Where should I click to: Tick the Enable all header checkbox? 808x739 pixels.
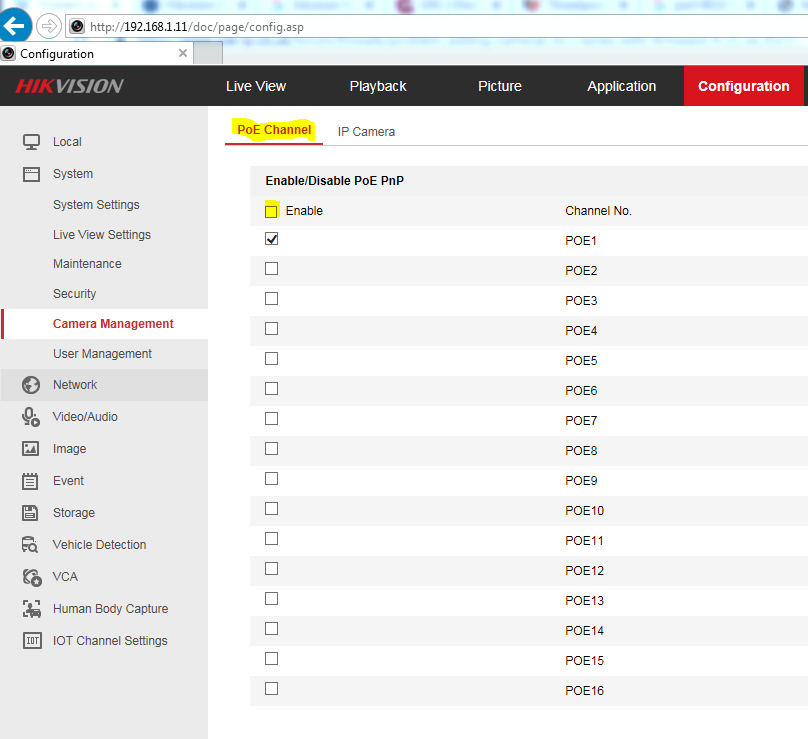click(271, 211)
